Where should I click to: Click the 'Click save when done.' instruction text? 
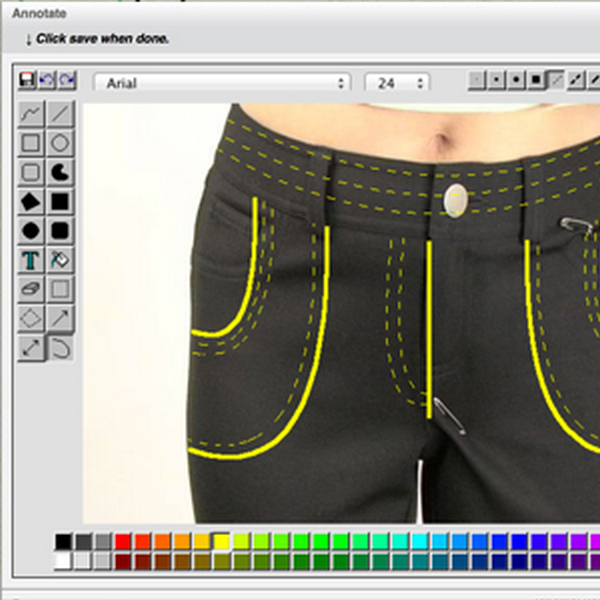pos(102,39)
